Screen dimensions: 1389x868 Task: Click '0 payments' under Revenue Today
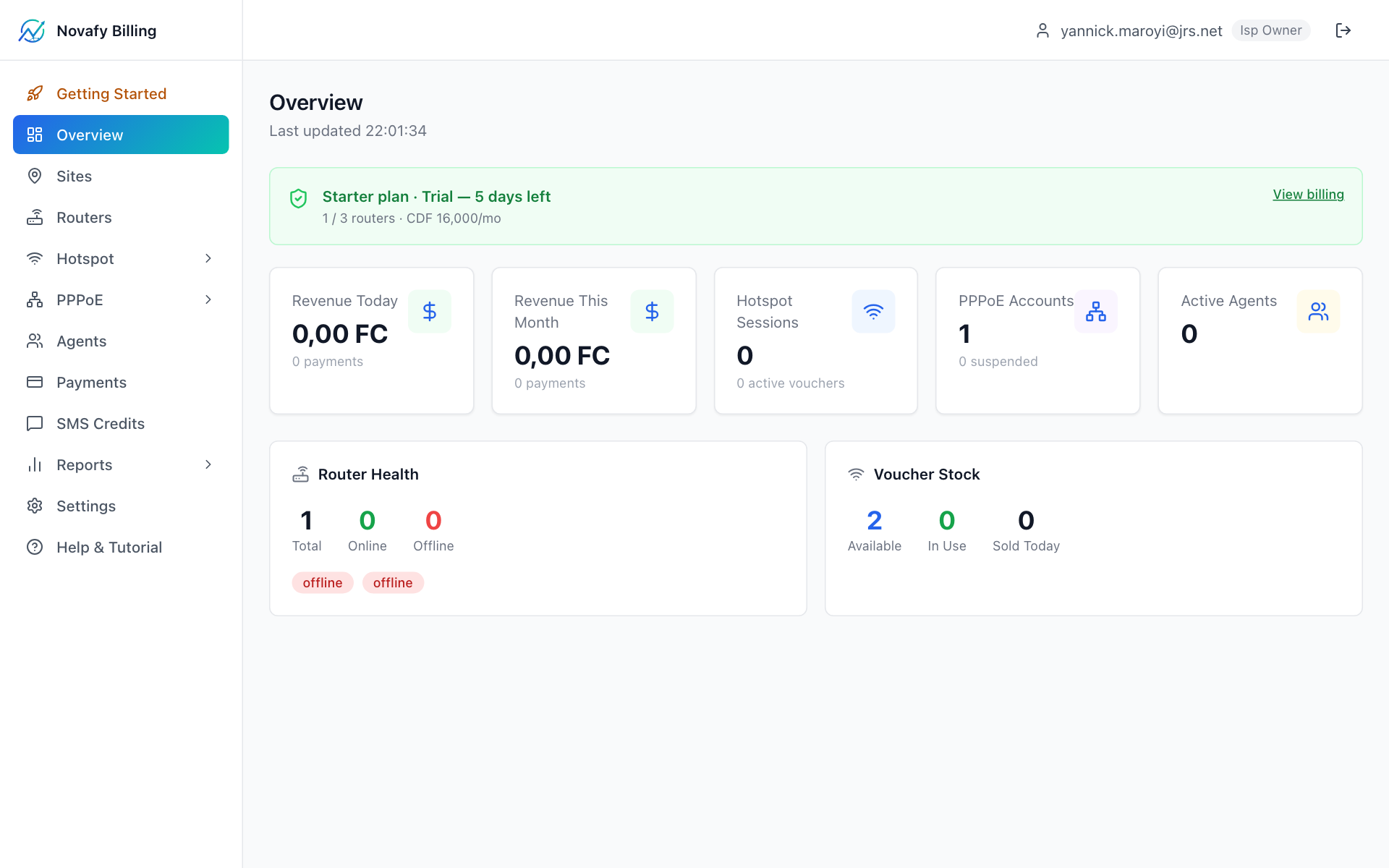pyautogui.click(x=328, y=362)
